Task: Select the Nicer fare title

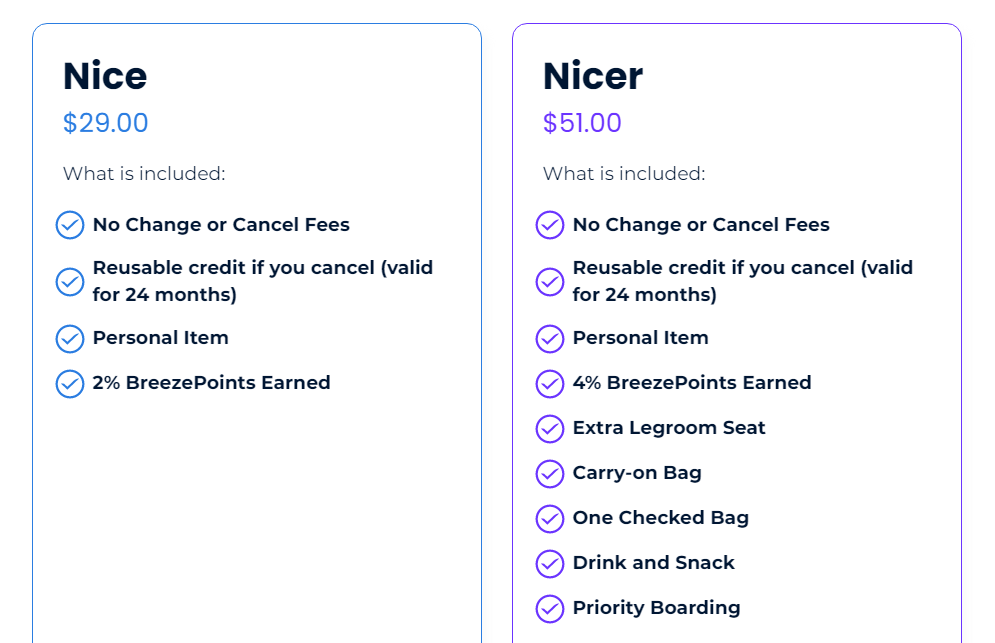Action: [593, 76]
